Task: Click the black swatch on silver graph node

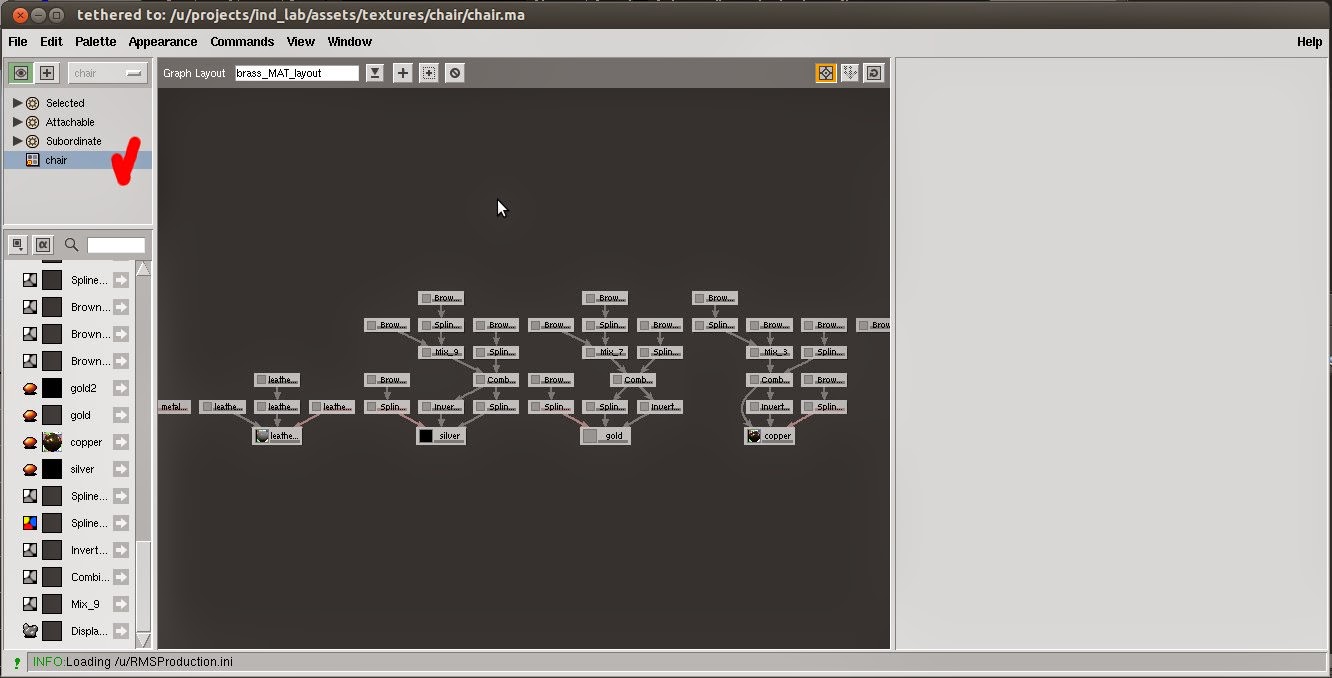Action: pos(426,436)
